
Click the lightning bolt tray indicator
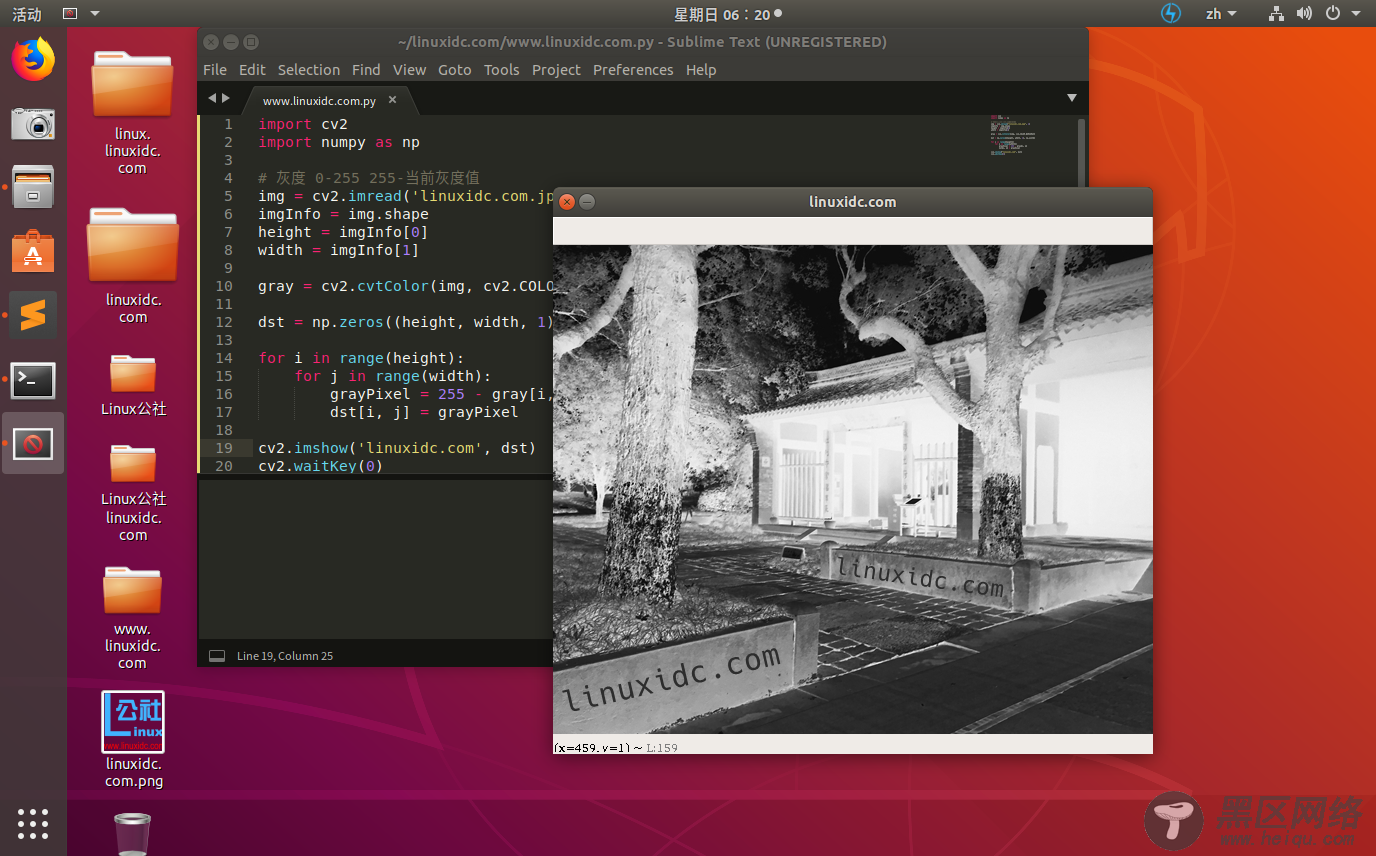click(1171, 14)
